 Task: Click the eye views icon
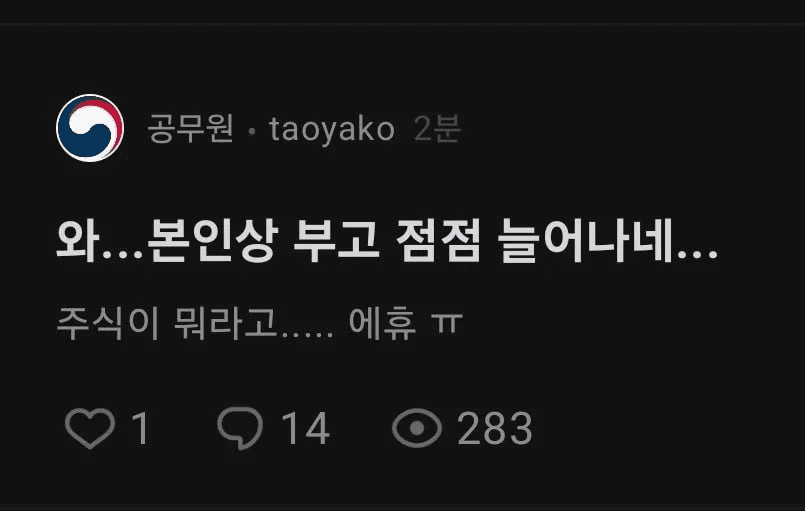pyautogui.click(x=417, y=428)
